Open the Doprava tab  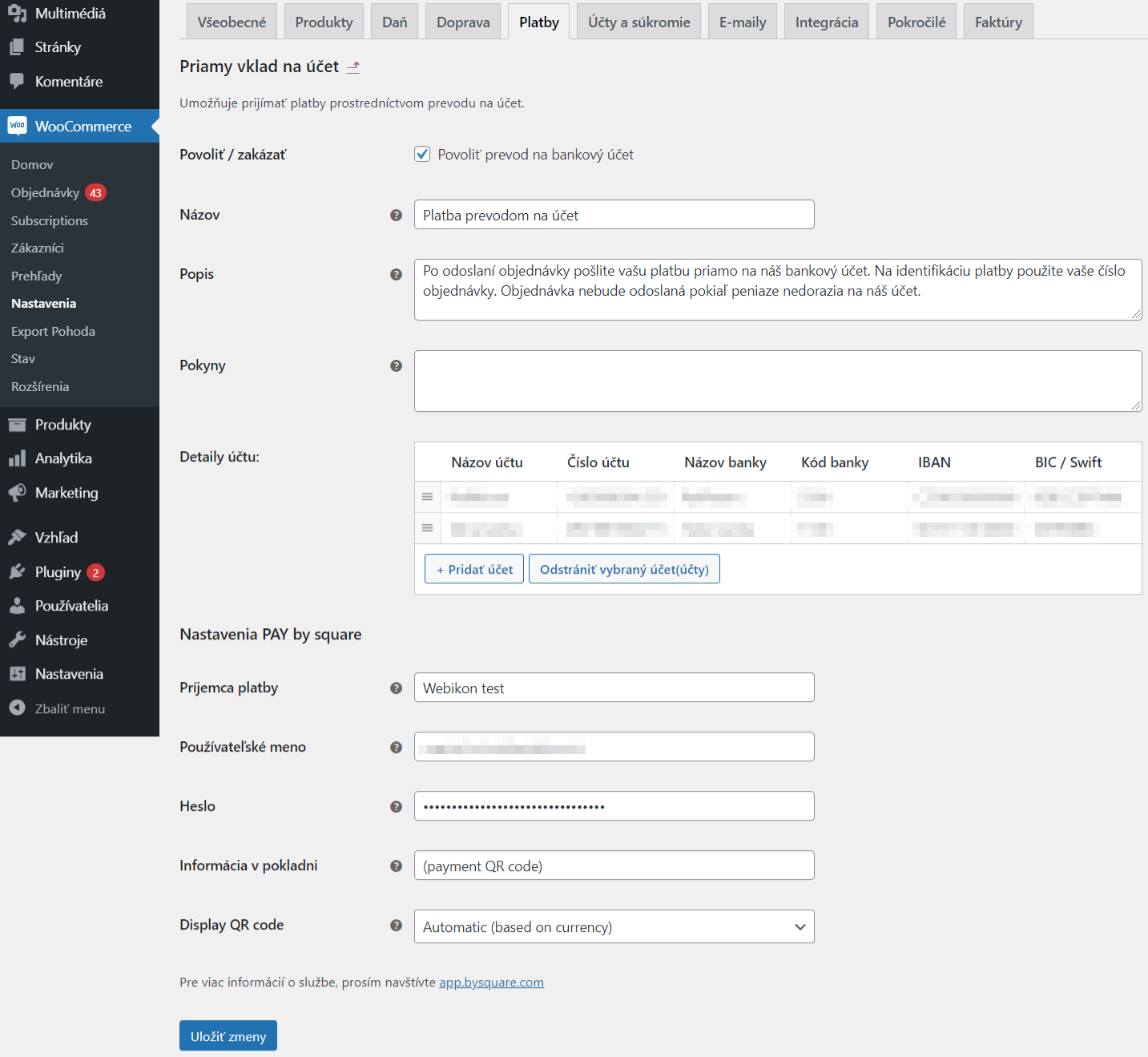[x=463, y=22]
